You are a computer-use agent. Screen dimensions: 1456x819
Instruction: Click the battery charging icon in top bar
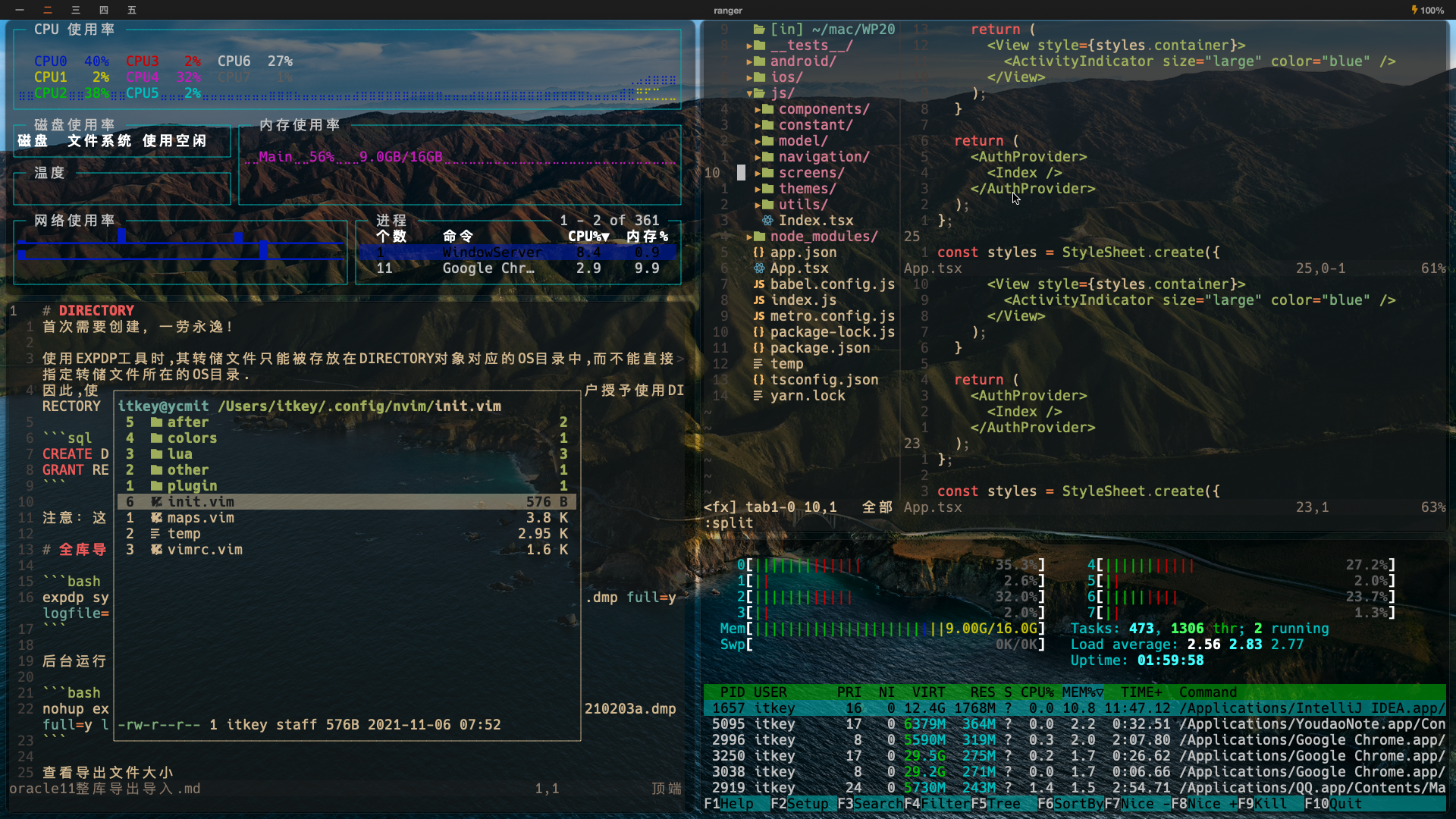tap(1414, 10)
